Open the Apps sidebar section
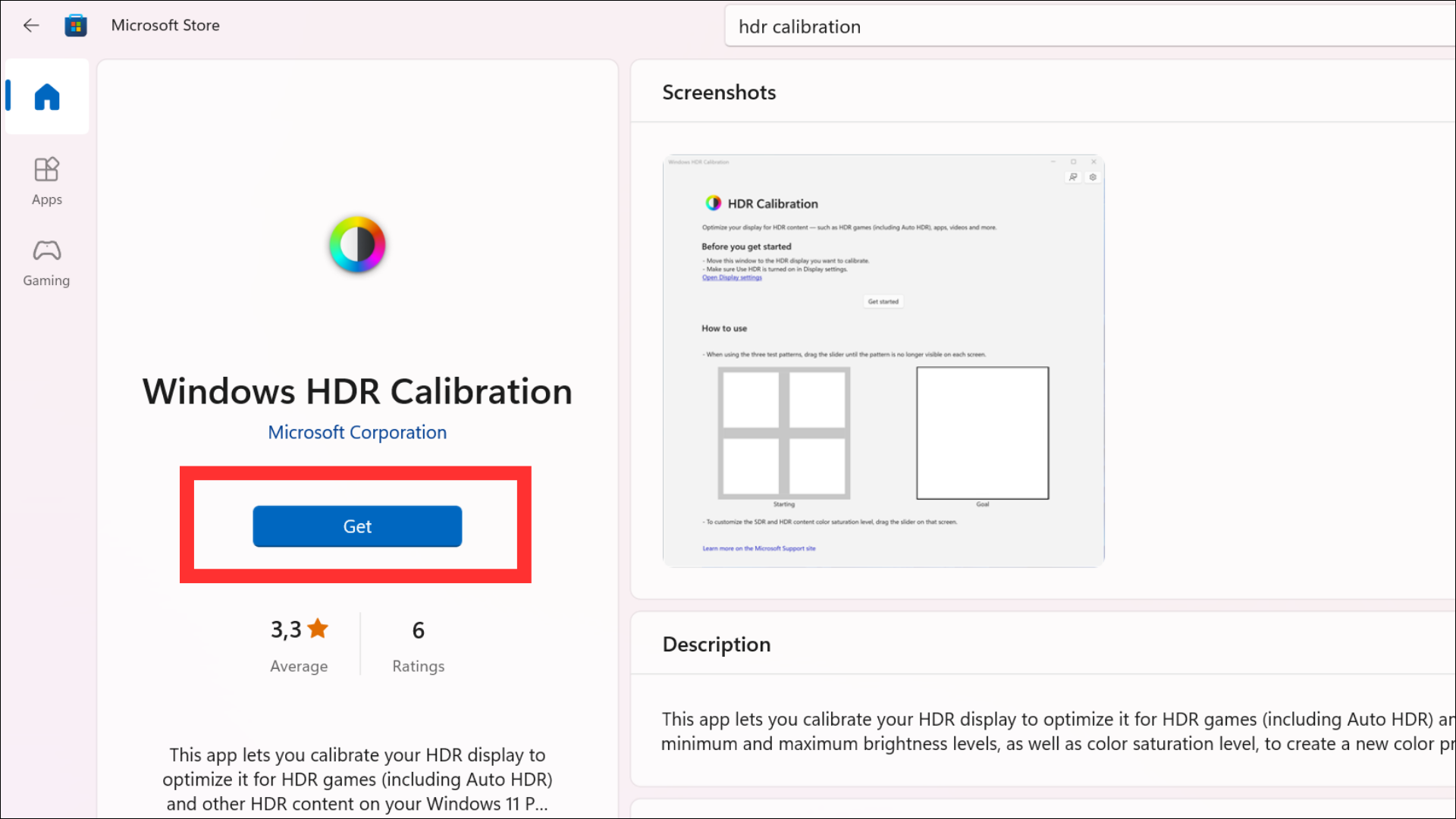This screenshot has width=1456, height=819. pyautogui.click(x=47, y=181)
